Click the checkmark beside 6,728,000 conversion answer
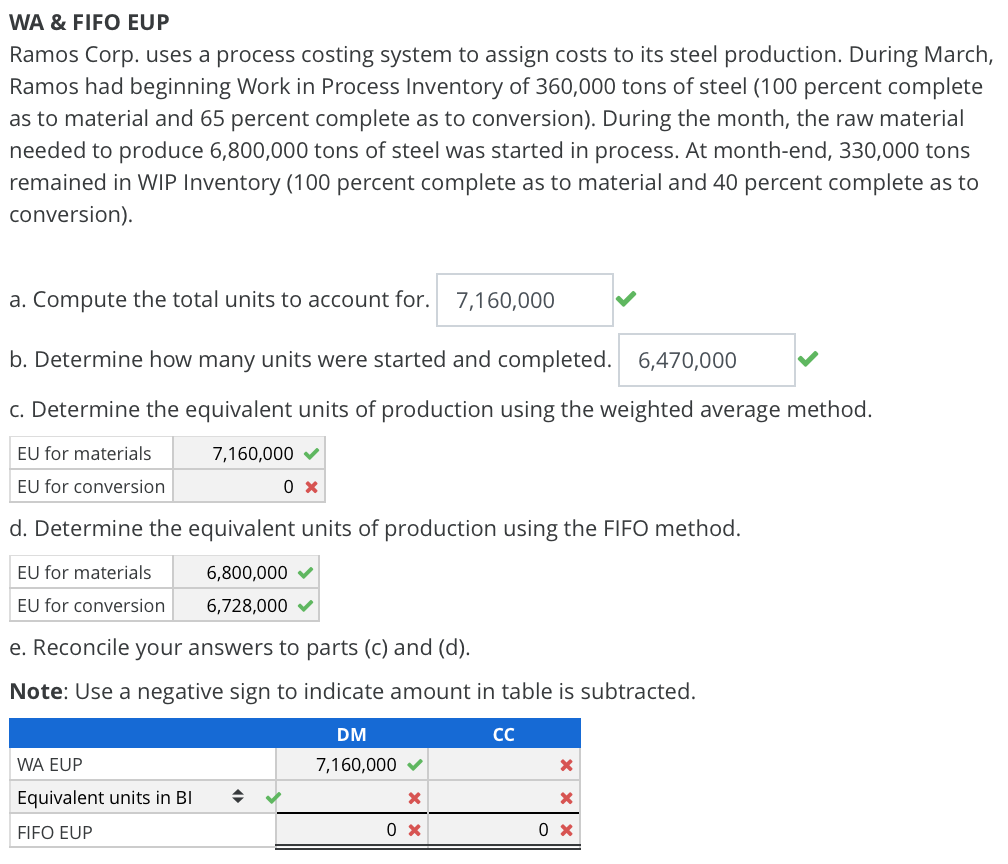Image resolution: width=1008 pixels, height=864 pixels. (x=307, y=605)
